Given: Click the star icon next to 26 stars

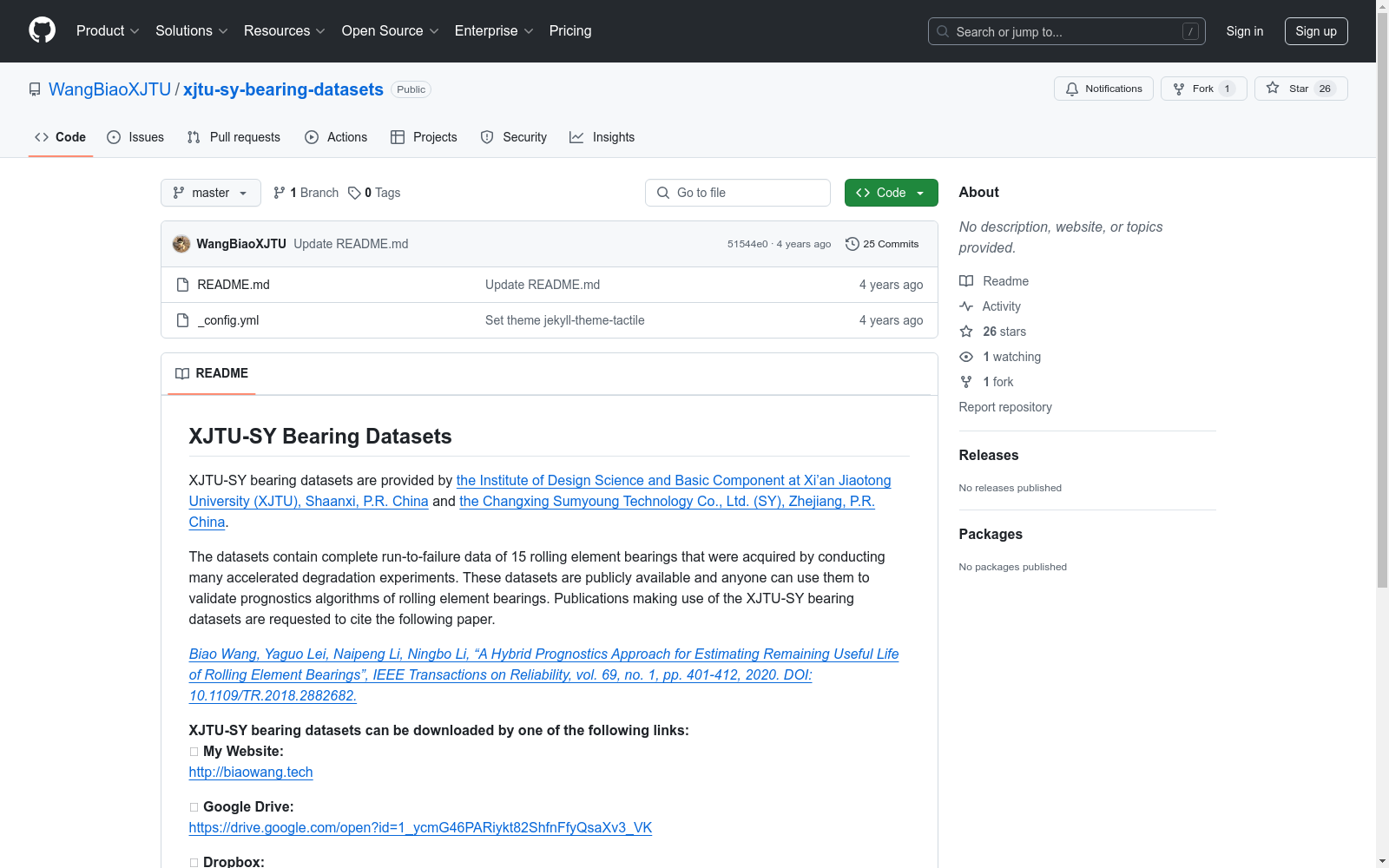Looking at the screenshot, I should click(966, 332).
